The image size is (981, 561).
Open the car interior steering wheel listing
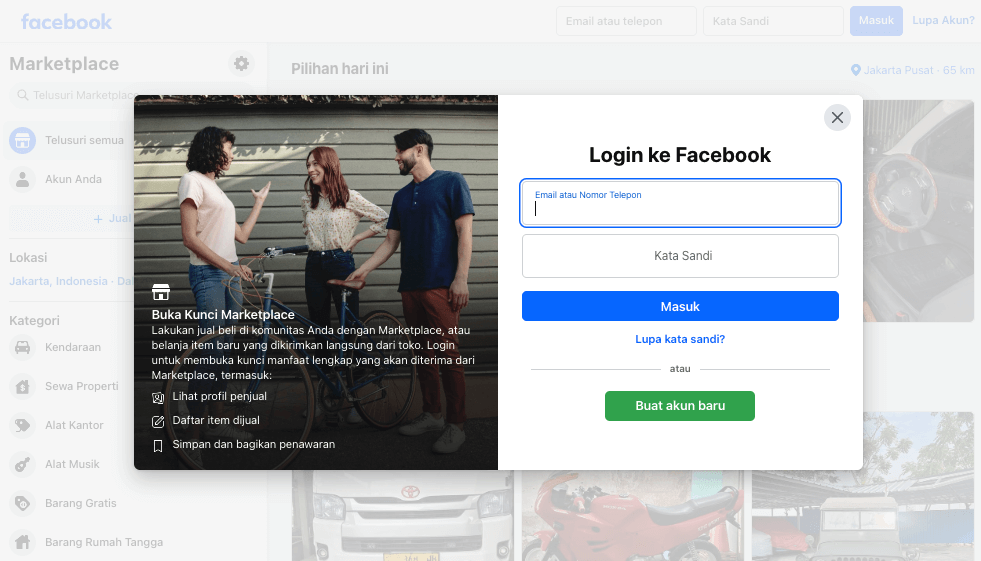tap(918, 211)
